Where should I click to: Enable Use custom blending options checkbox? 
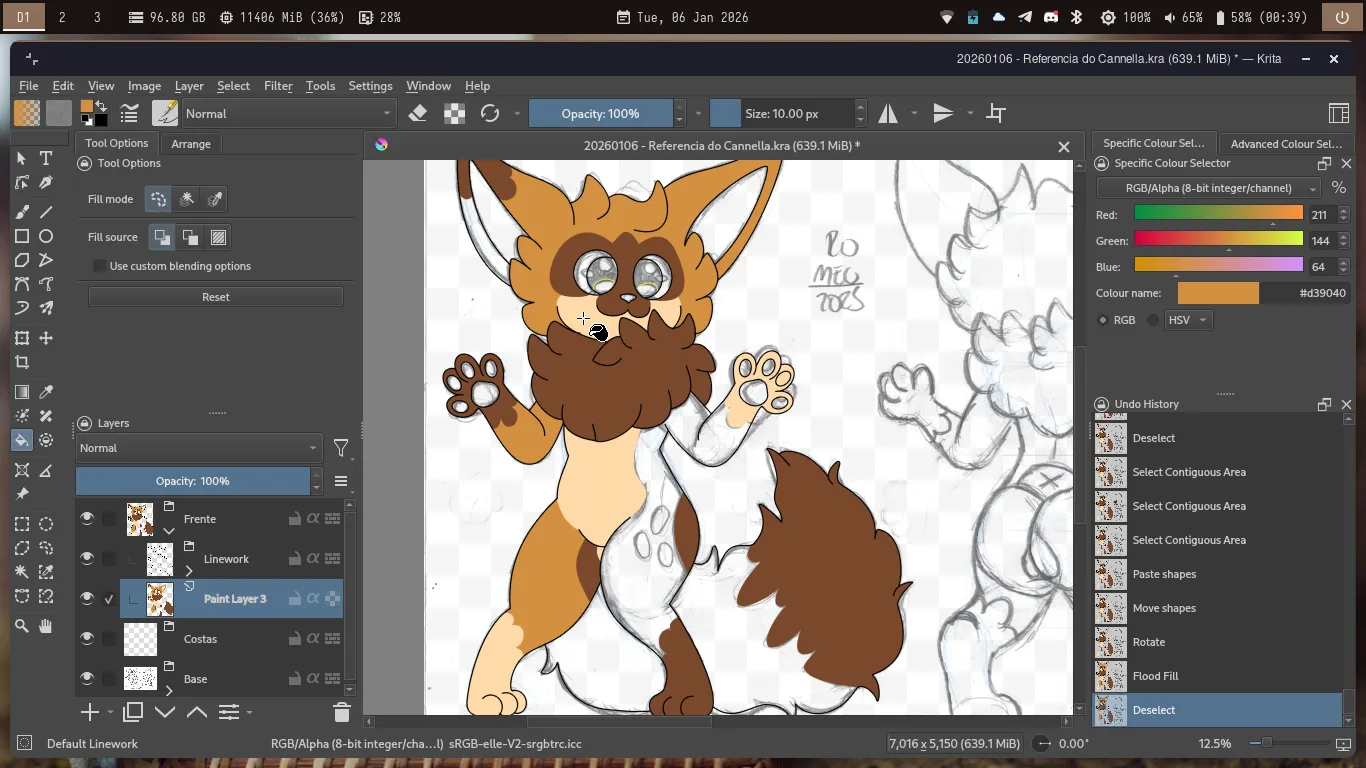[x=100, y=266]
